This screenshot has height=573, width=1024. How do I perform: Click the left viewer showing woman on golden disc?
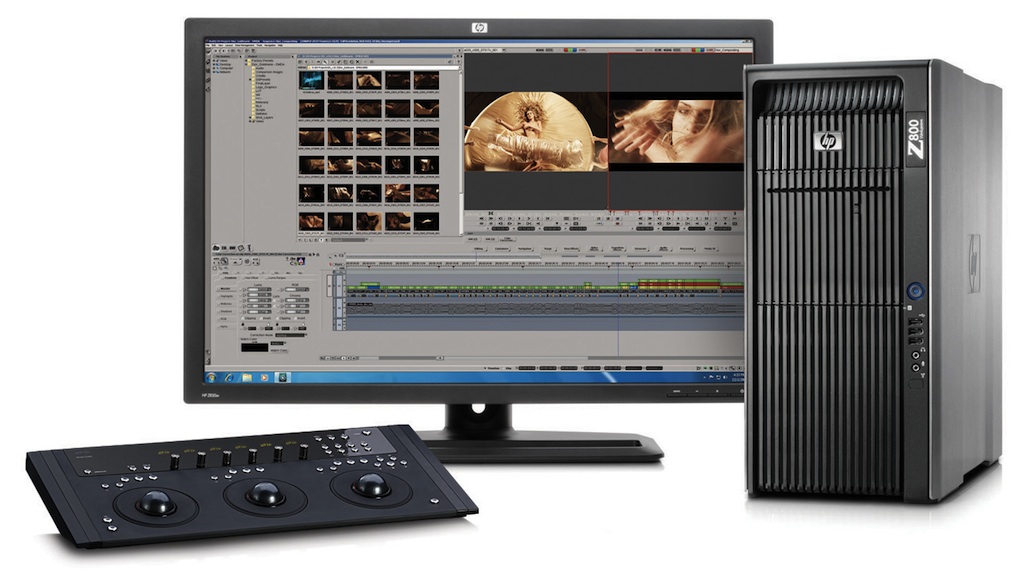[536, 131]
